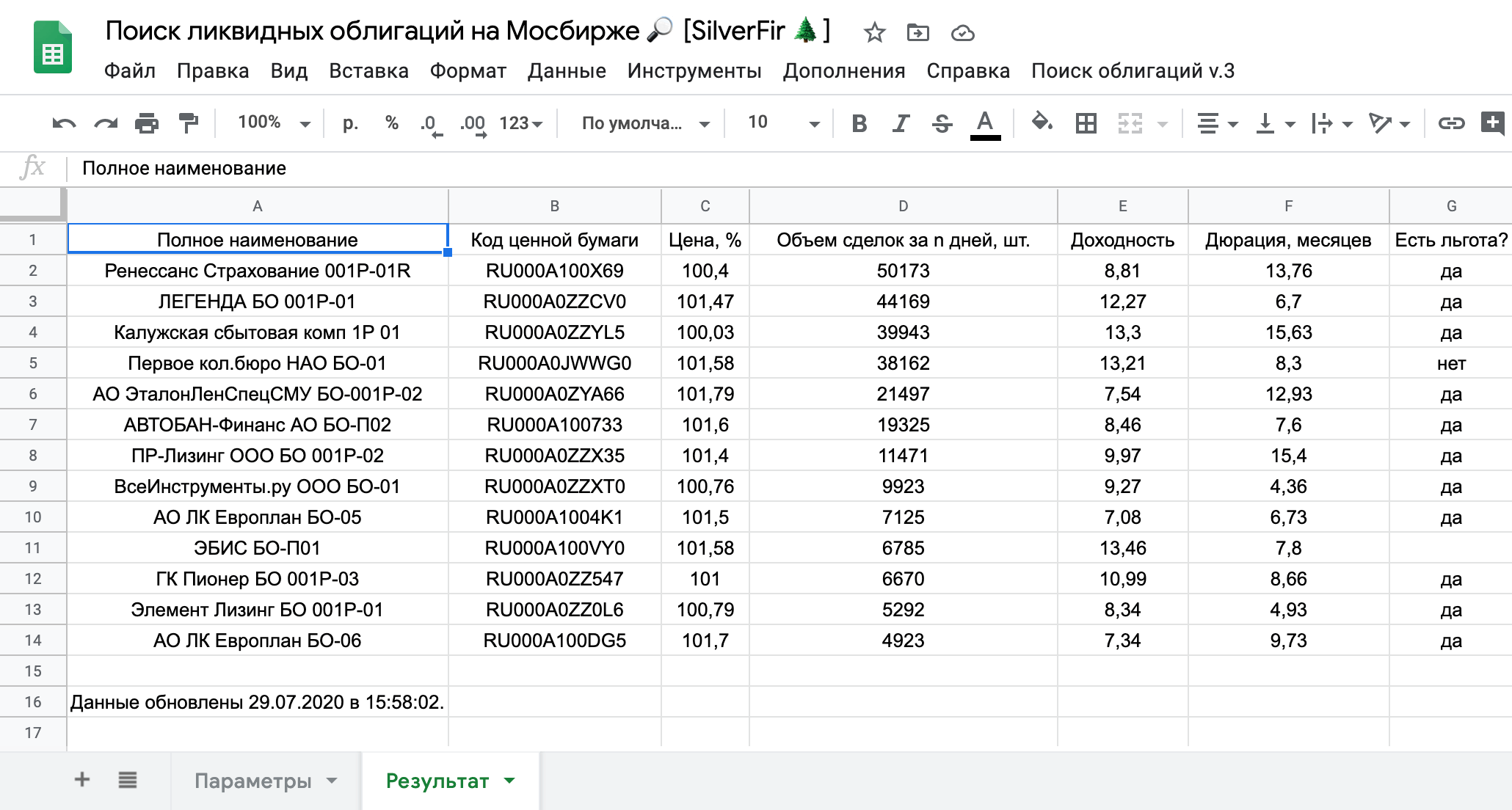This screenshot has width=1512, height=810.
Task: Open the Справка menu
Action: 968,71
